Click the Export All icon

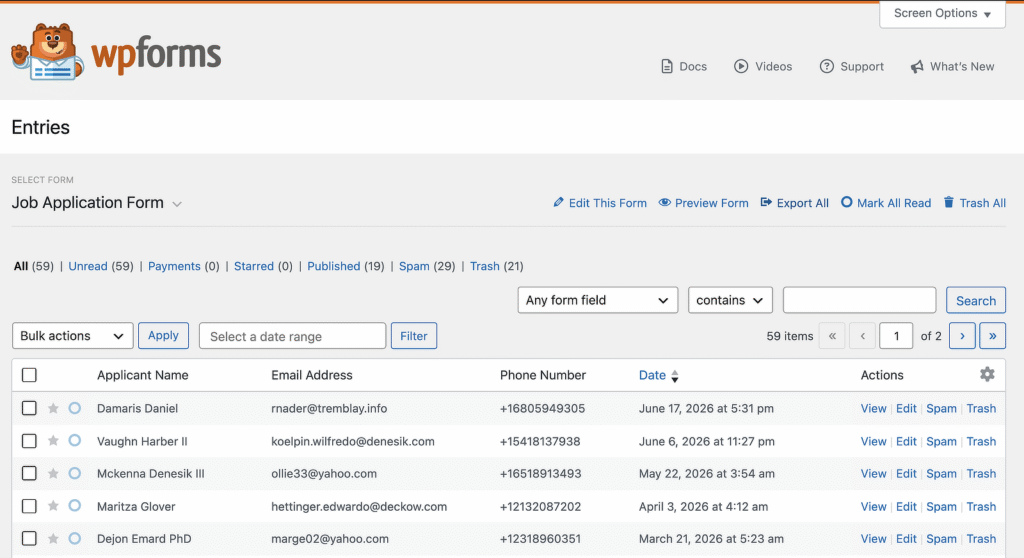(766, 203)
